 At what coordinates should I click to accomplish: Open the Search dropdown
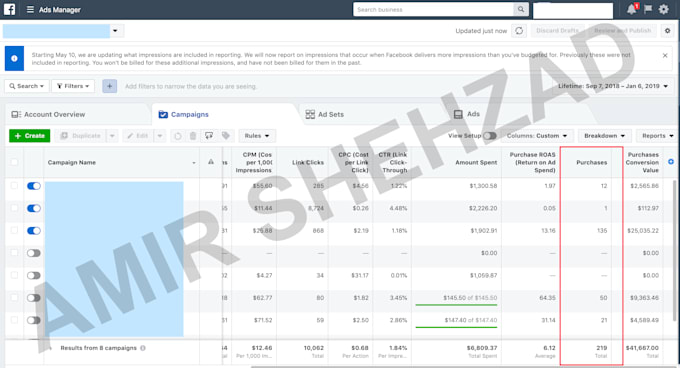(27, 86)
